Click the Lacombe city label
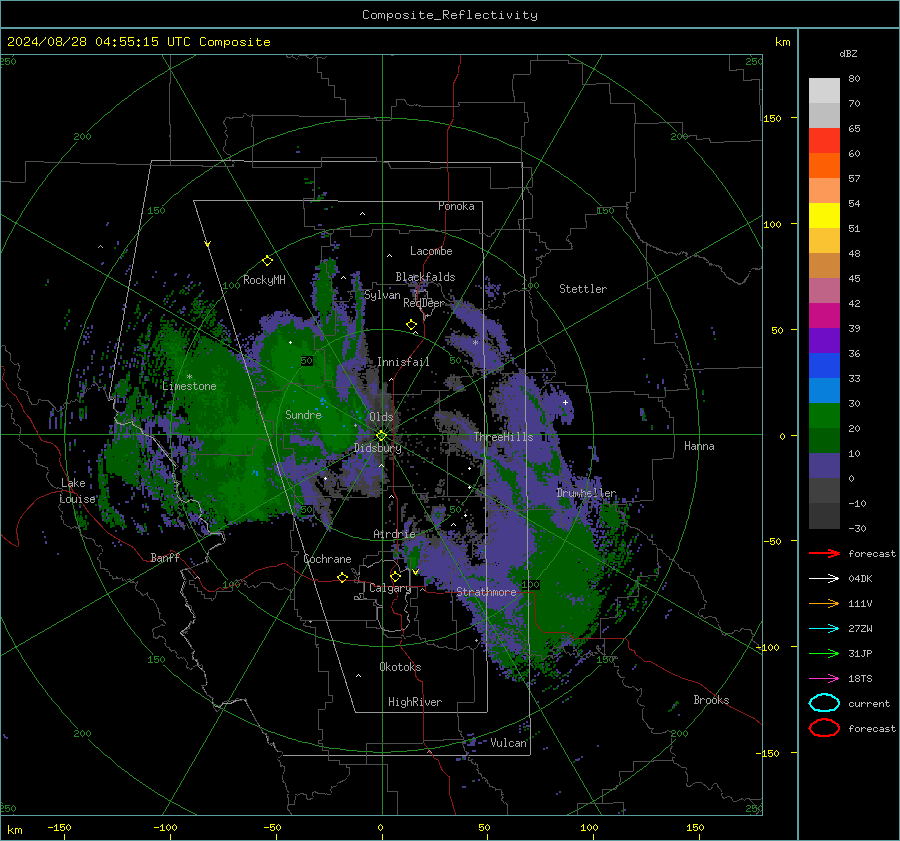Screen dimensions: 900x841 point(431,251)
